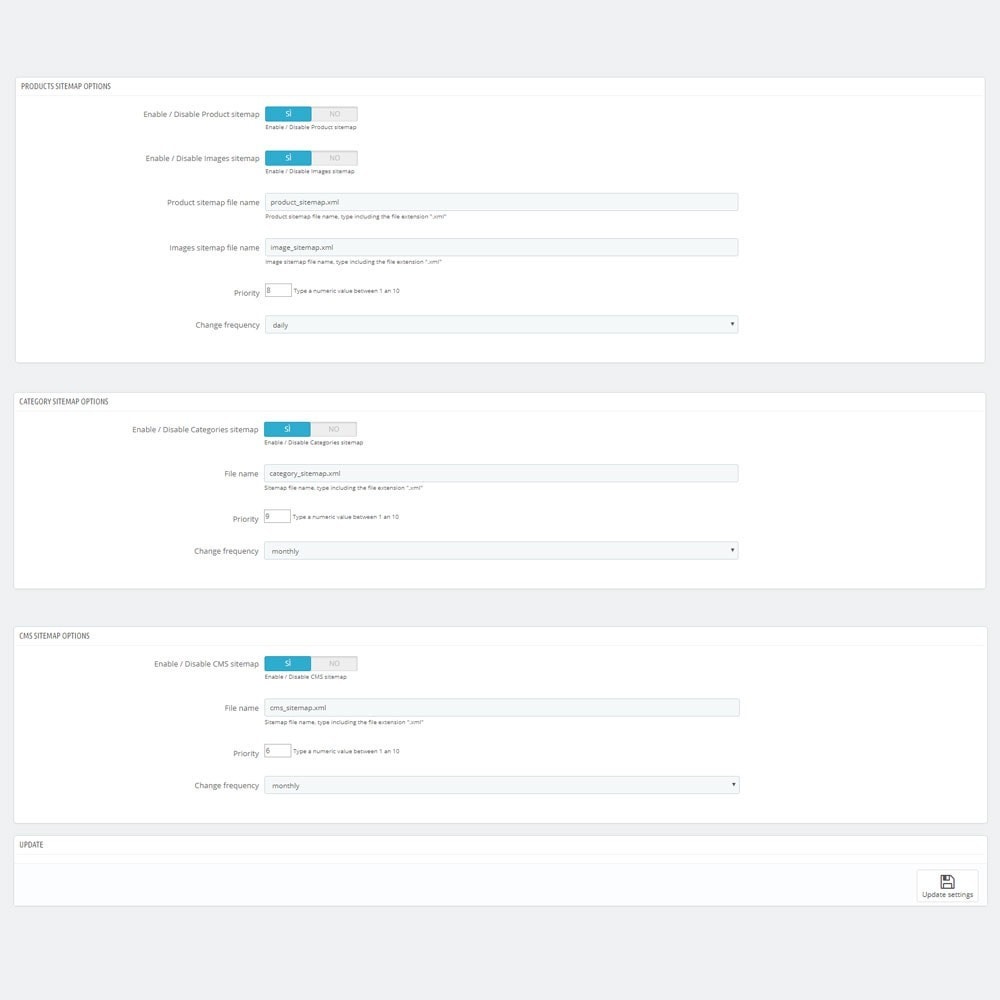Click the Images sitemap file name field
The image size is (1000, 1000).
coord(501,247)
